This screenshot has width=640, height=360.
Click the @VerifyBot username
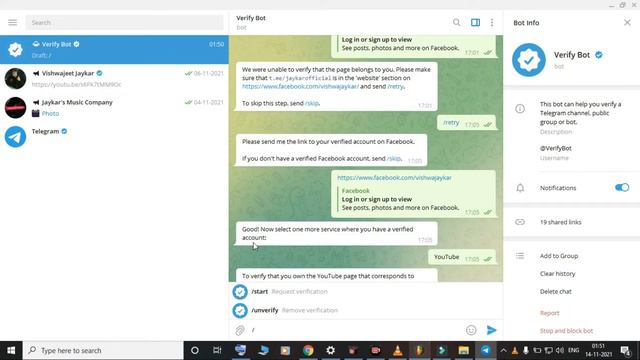coord(556,148)
